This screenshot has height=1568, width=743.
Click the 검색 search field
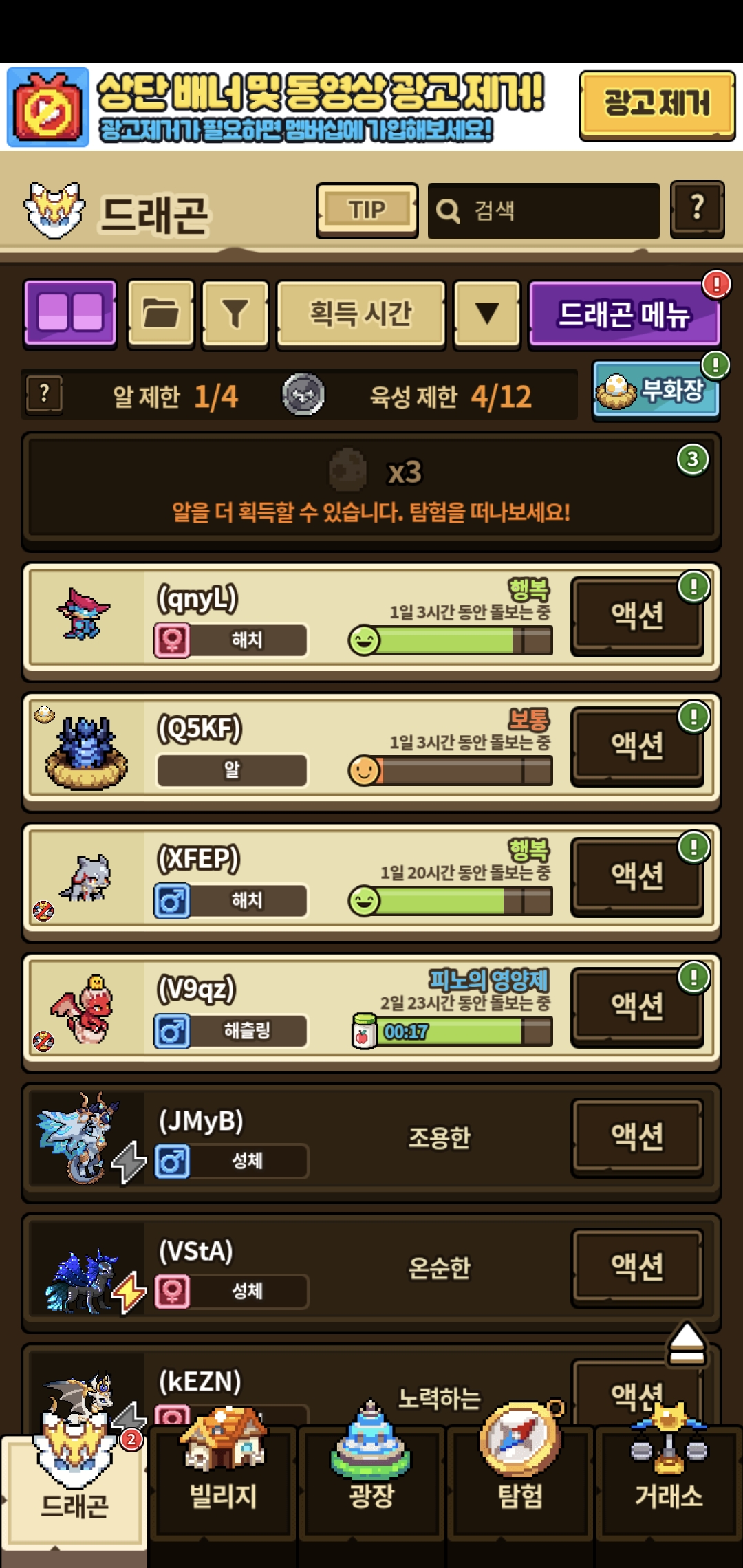pos(543,210)
